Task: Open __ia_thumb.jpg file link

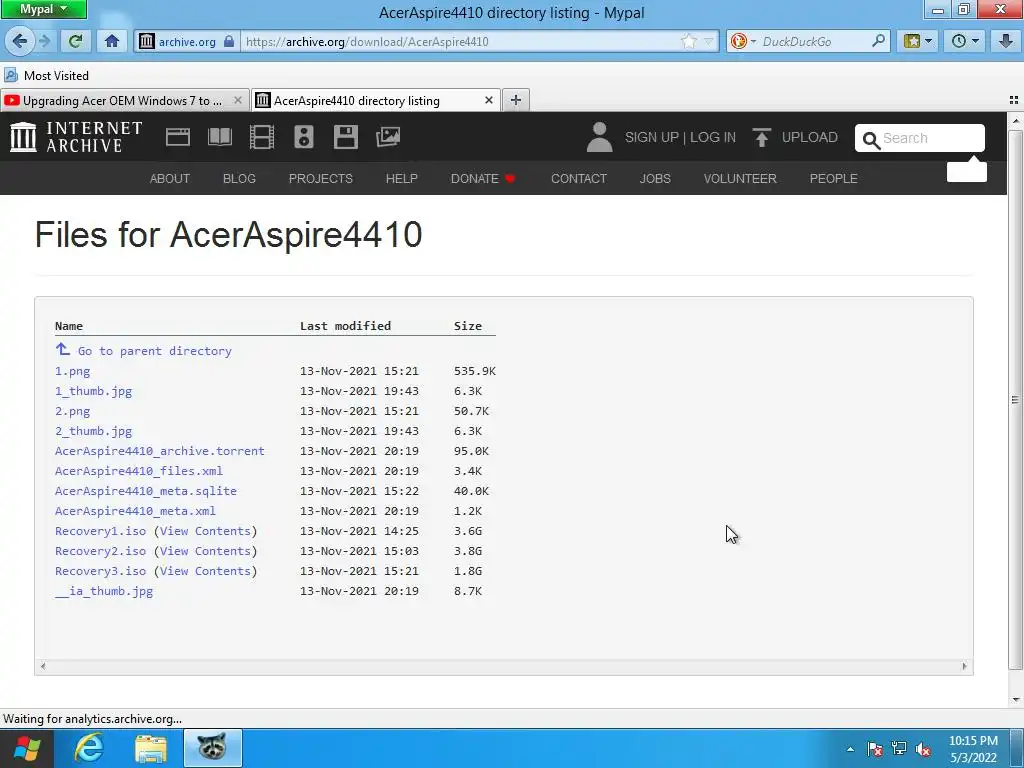Action: click(104, 591)
